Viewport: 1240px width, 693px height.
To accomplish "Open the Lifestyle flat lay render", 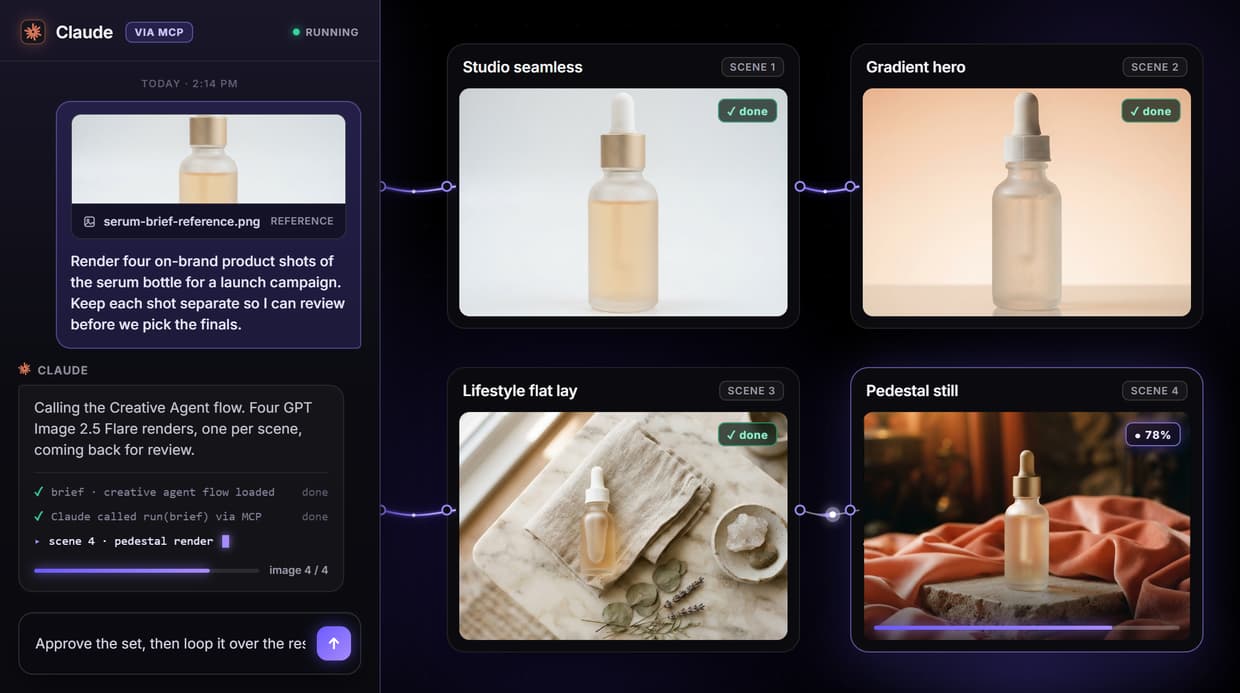I will [623, 526].
